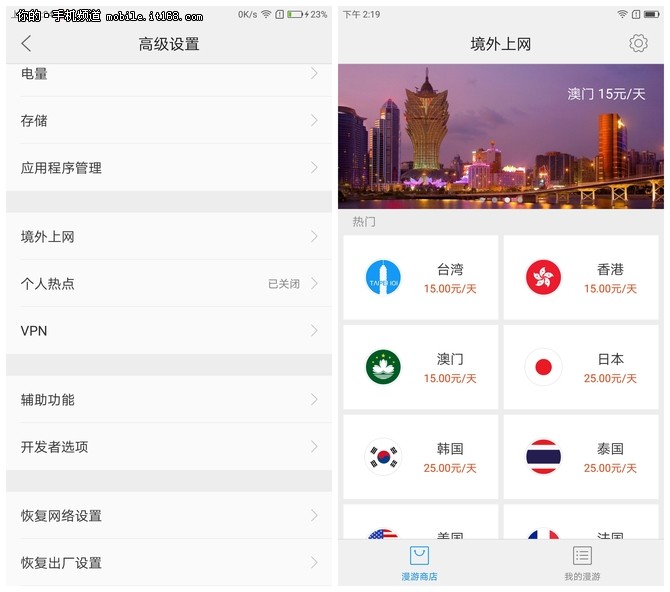
Task: Expand the 开发者选项 chevron arrow
Action: (x=314, y=447)
